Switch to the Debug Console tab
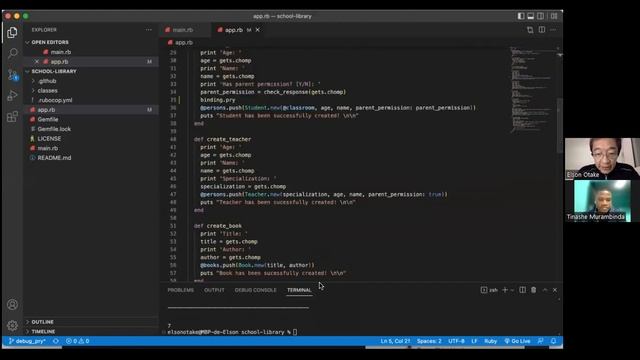 [256, 290]
